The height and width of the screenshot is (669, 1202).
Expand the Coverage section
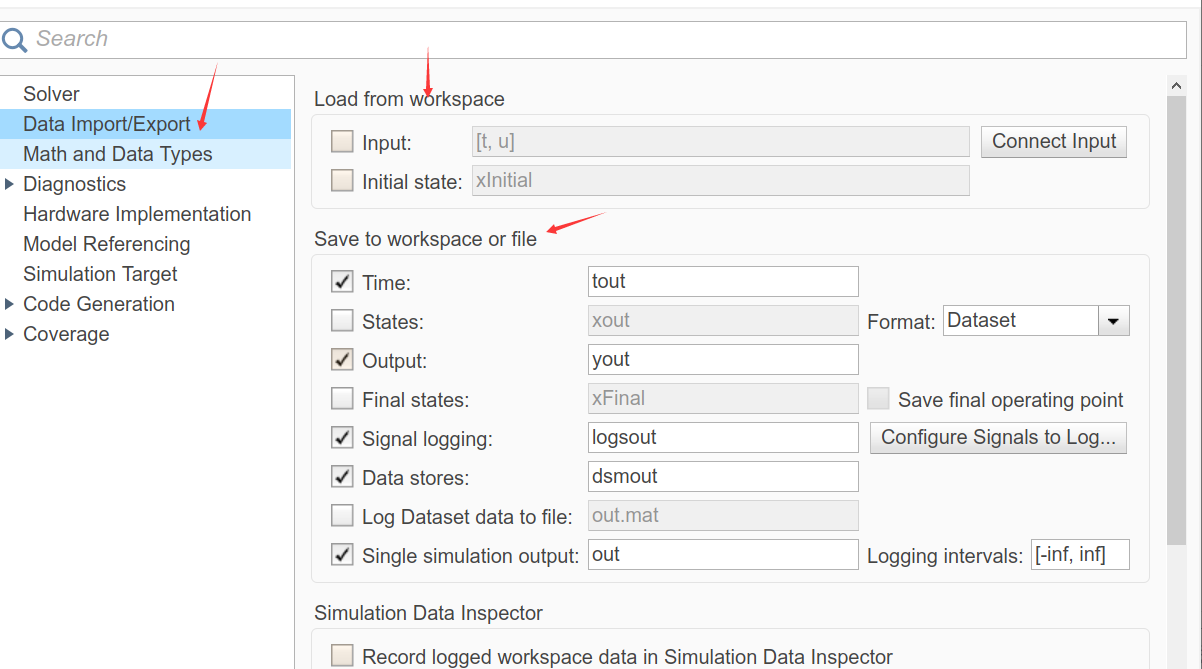pyautogui.click(x=10, y=334)
